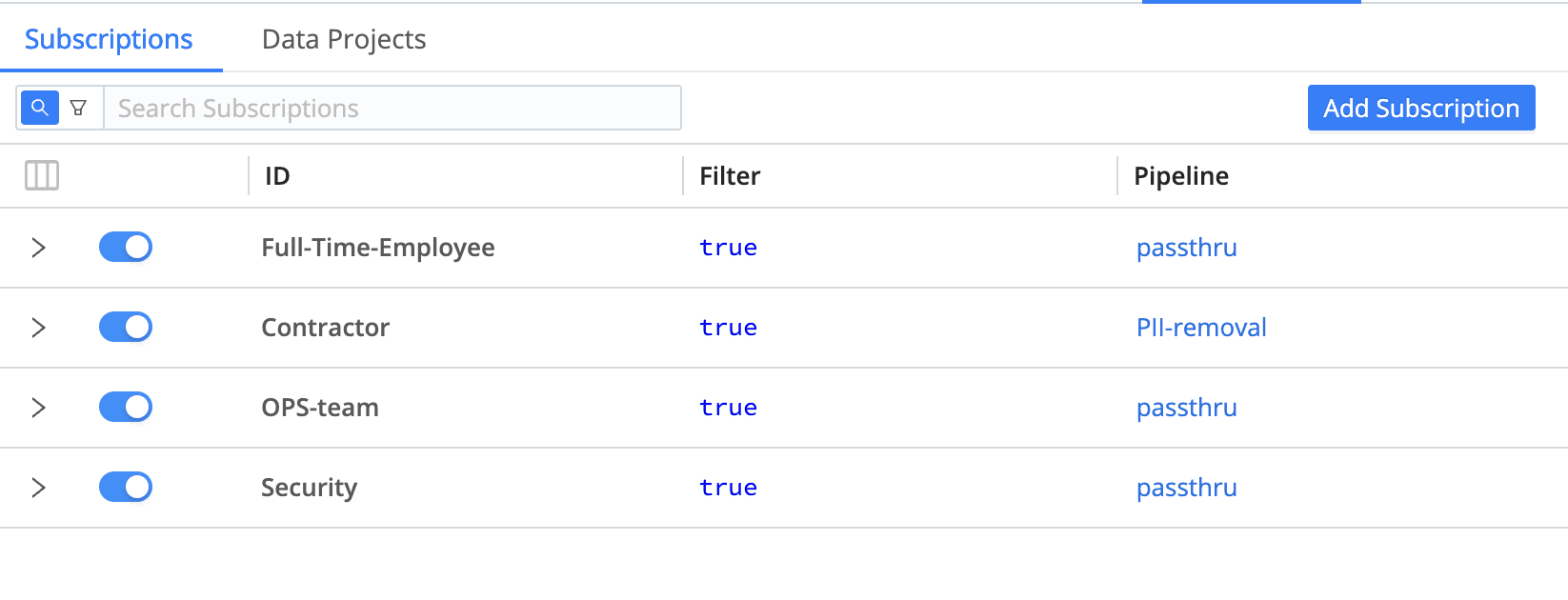1568x600 pixels.
Task: Click the ID column header
Action: tap(277, 176)
